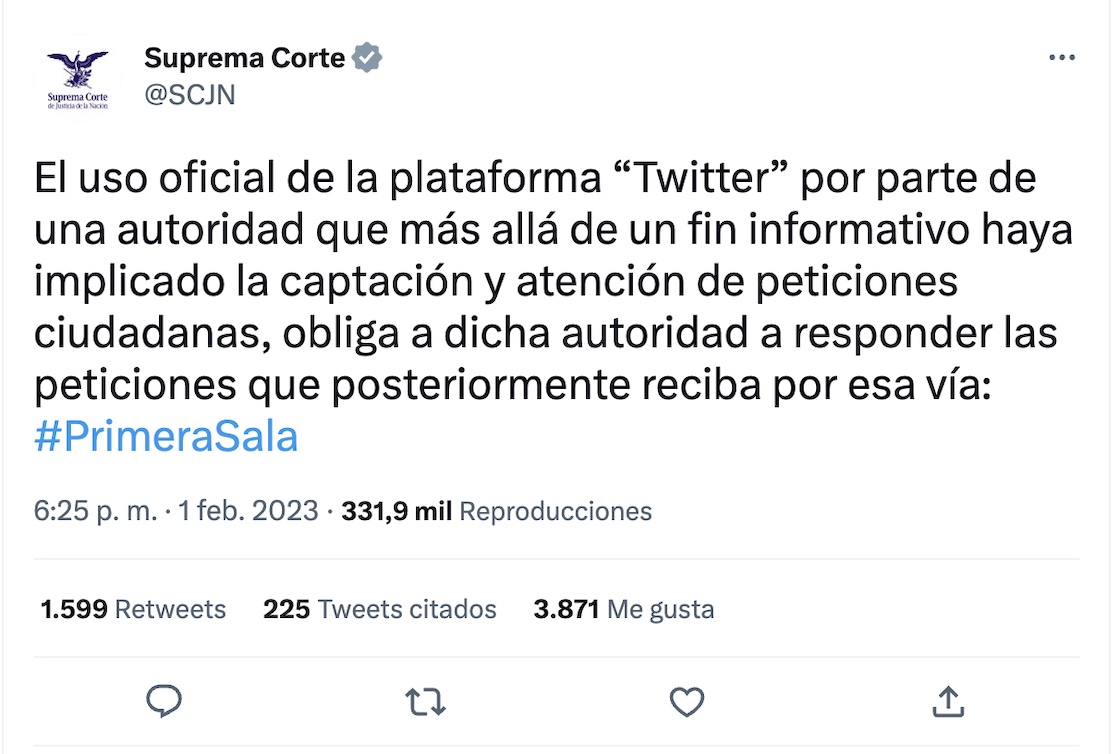Click the Suprema Corte display name
The width and height of the screenshot is (1120, 754).
[x=244, y=58]
